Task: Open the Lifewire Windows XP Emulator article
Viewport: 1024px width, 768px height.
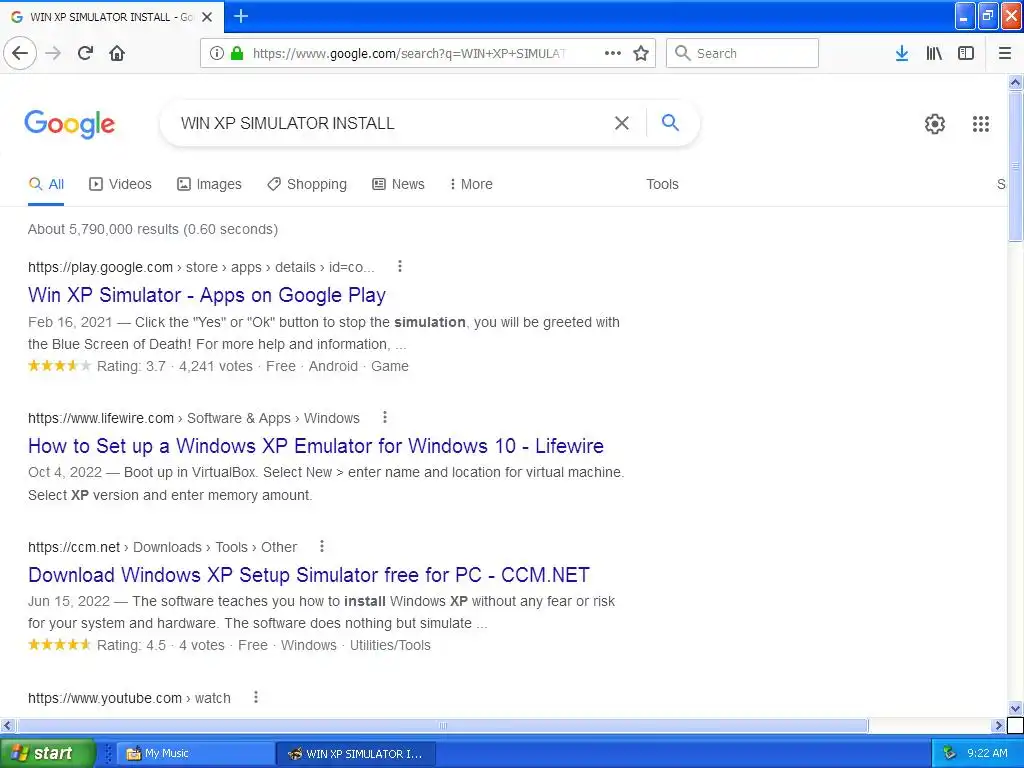Action: click(x=316, y=446)
